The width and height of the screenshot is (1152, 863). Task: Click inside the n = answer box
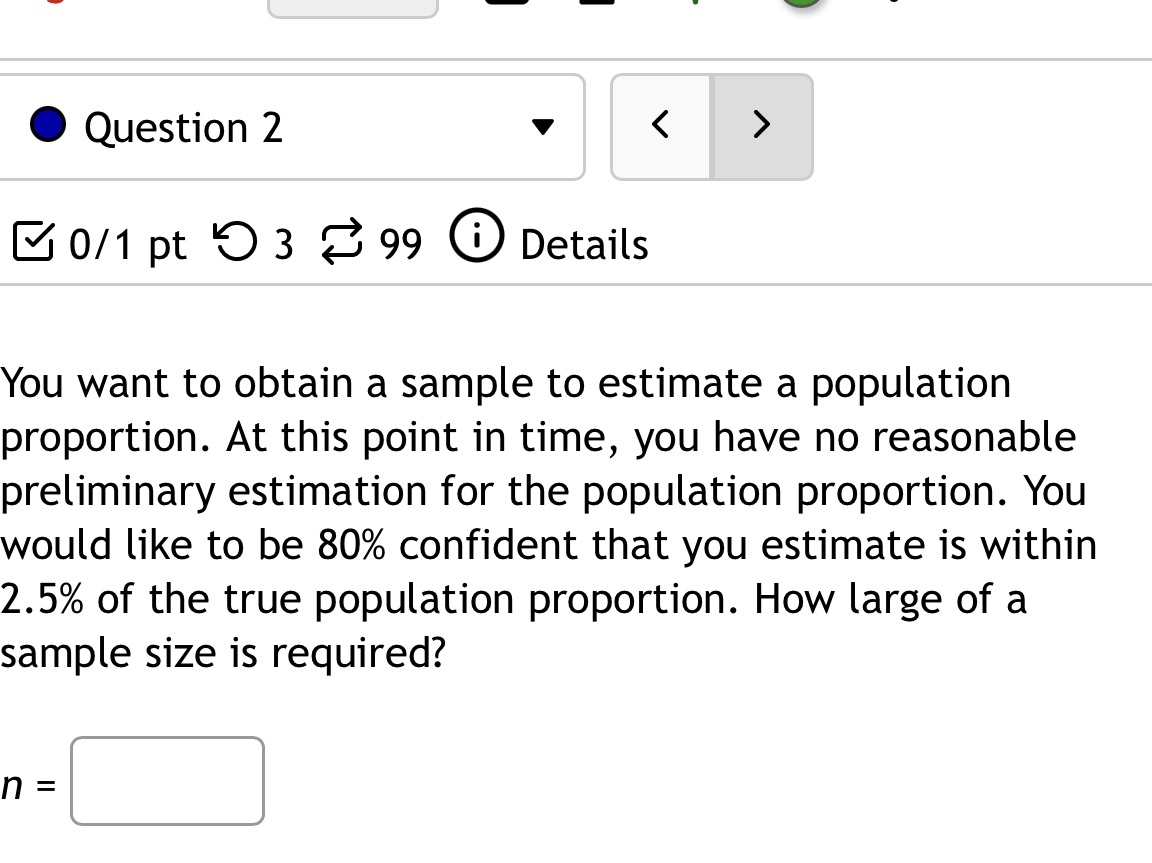pyautogui.click(x=166, y=781)
